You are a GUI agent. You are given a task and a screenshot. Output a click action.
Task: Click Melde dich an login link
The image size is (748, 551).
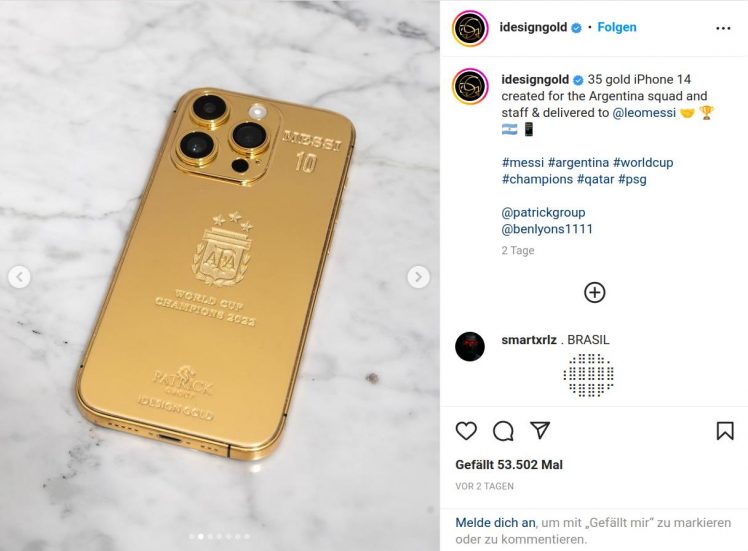coord(495,523)
